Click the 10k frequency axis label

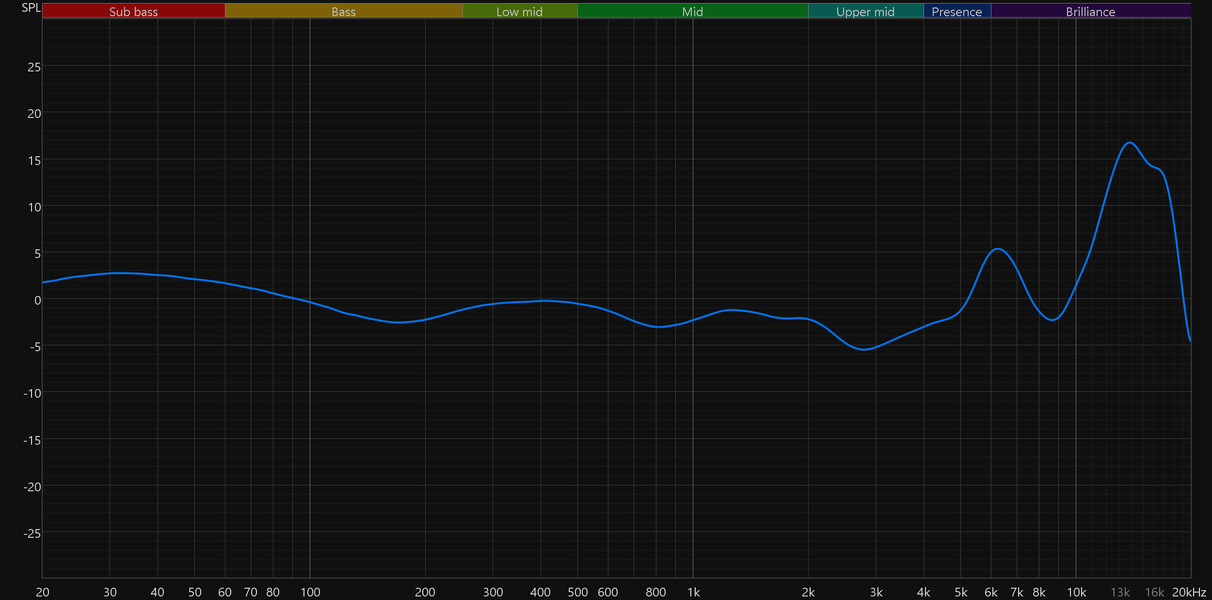click(1076, 592)
